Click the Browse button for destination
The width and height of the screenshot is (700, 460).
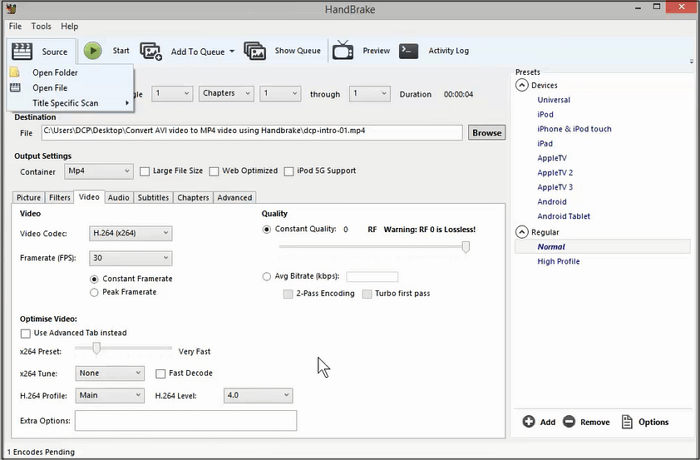click(486, 132)
